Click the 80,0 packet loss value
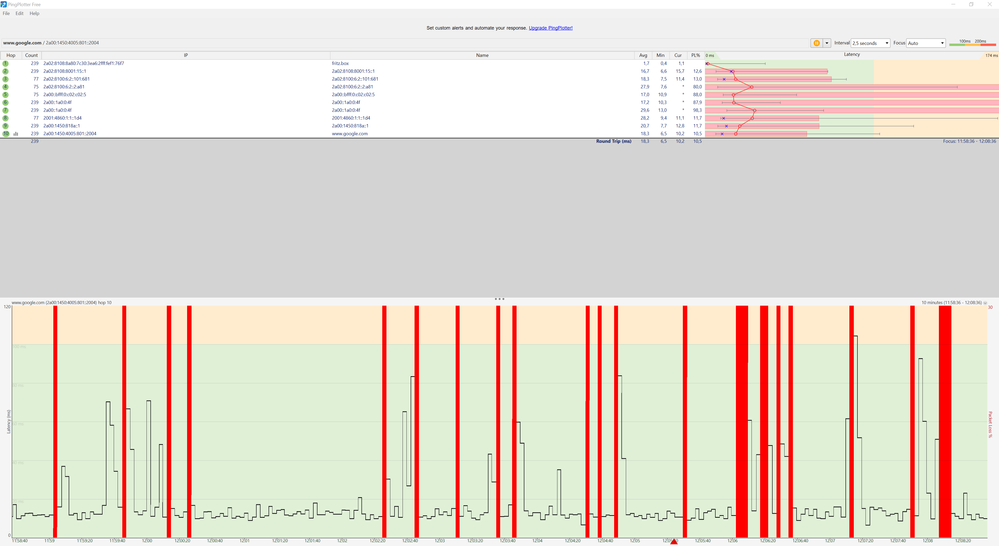 tap(697, 87)
